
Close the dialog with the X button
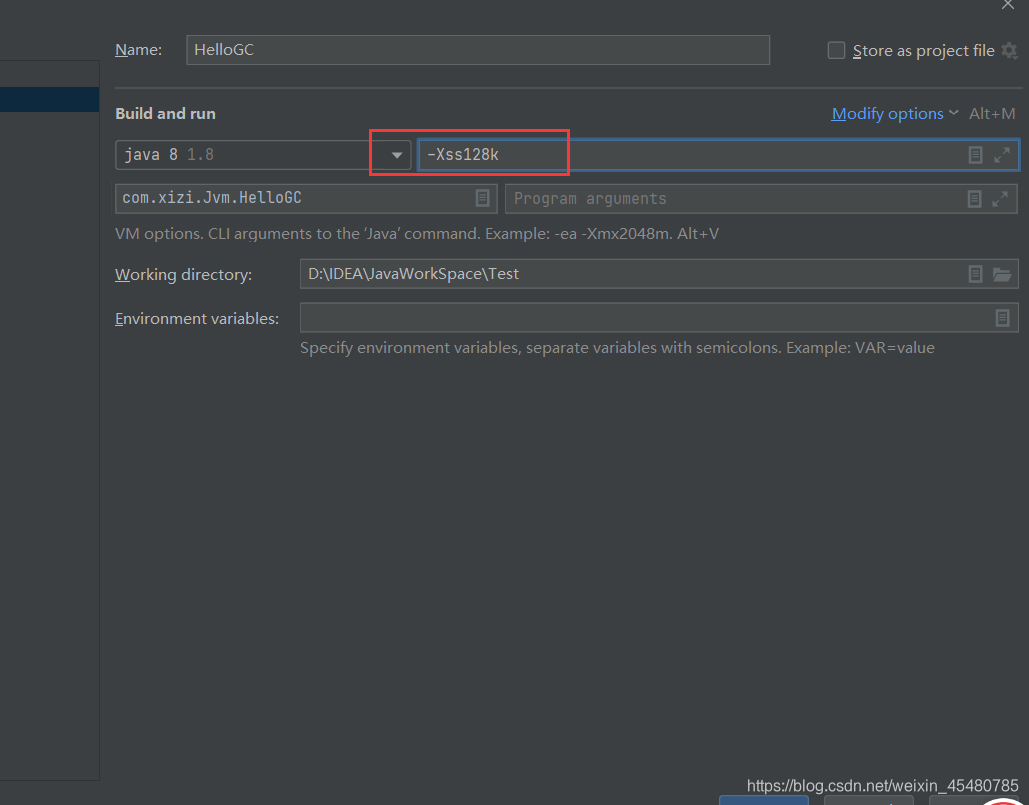[1008, 5]
